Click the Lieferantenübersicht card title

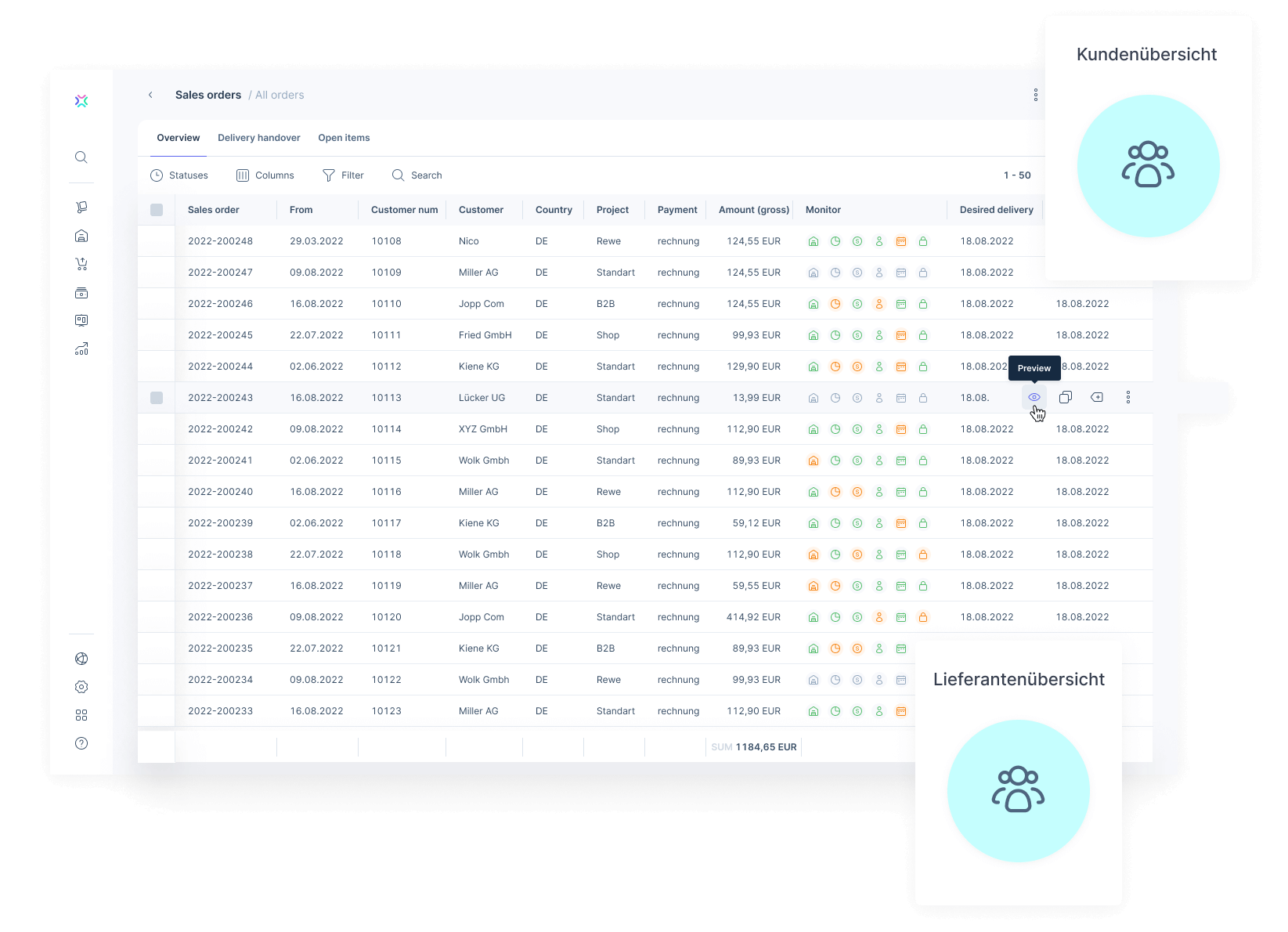pyautogui.click(x=1019, y=680)
